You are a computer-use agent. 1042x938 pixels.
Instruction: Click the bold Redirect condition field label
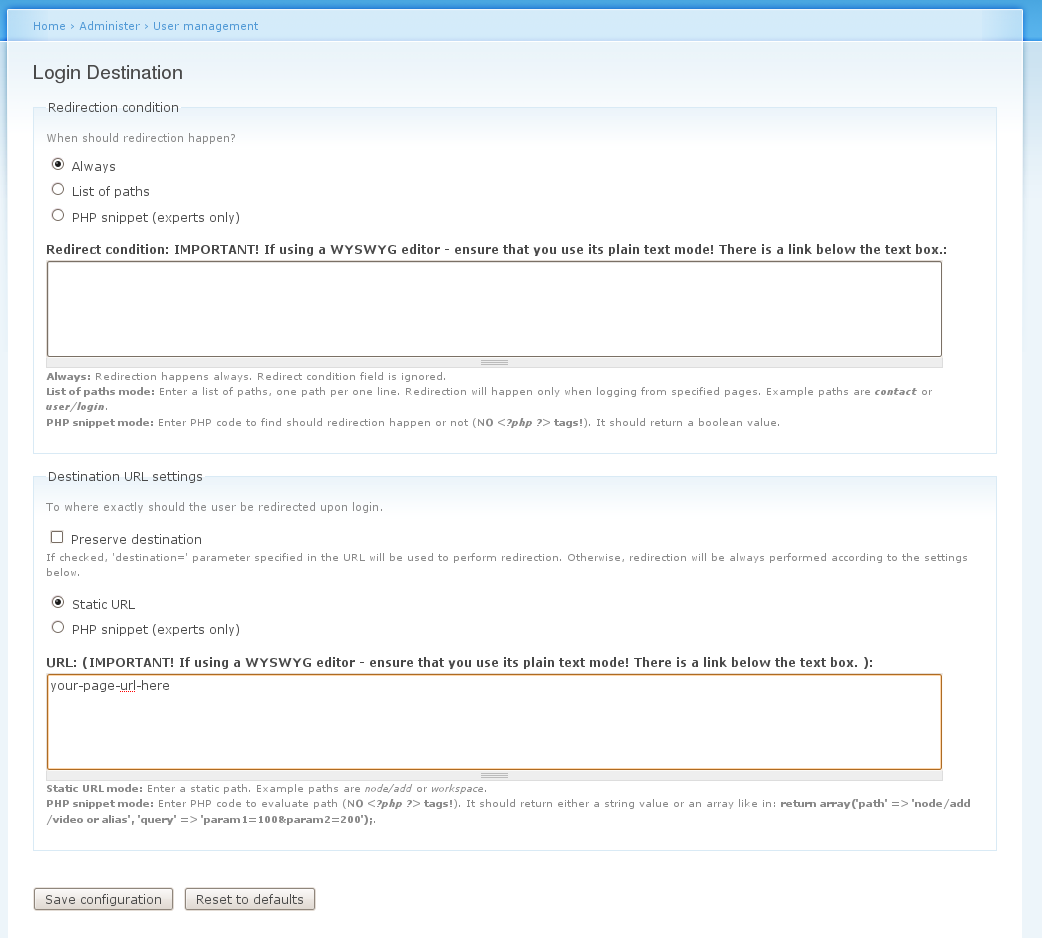tap(496, 250)
